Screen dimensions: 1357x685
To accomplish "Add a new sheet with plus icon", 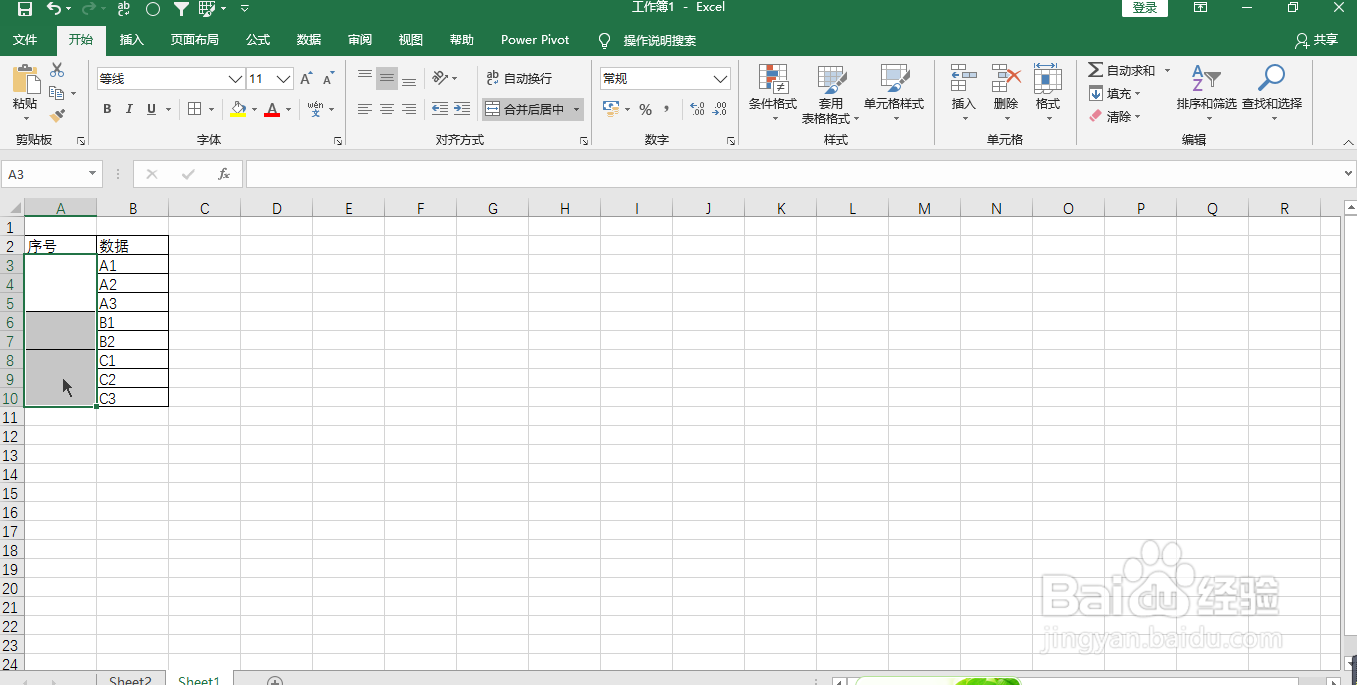I will (275, 681).
